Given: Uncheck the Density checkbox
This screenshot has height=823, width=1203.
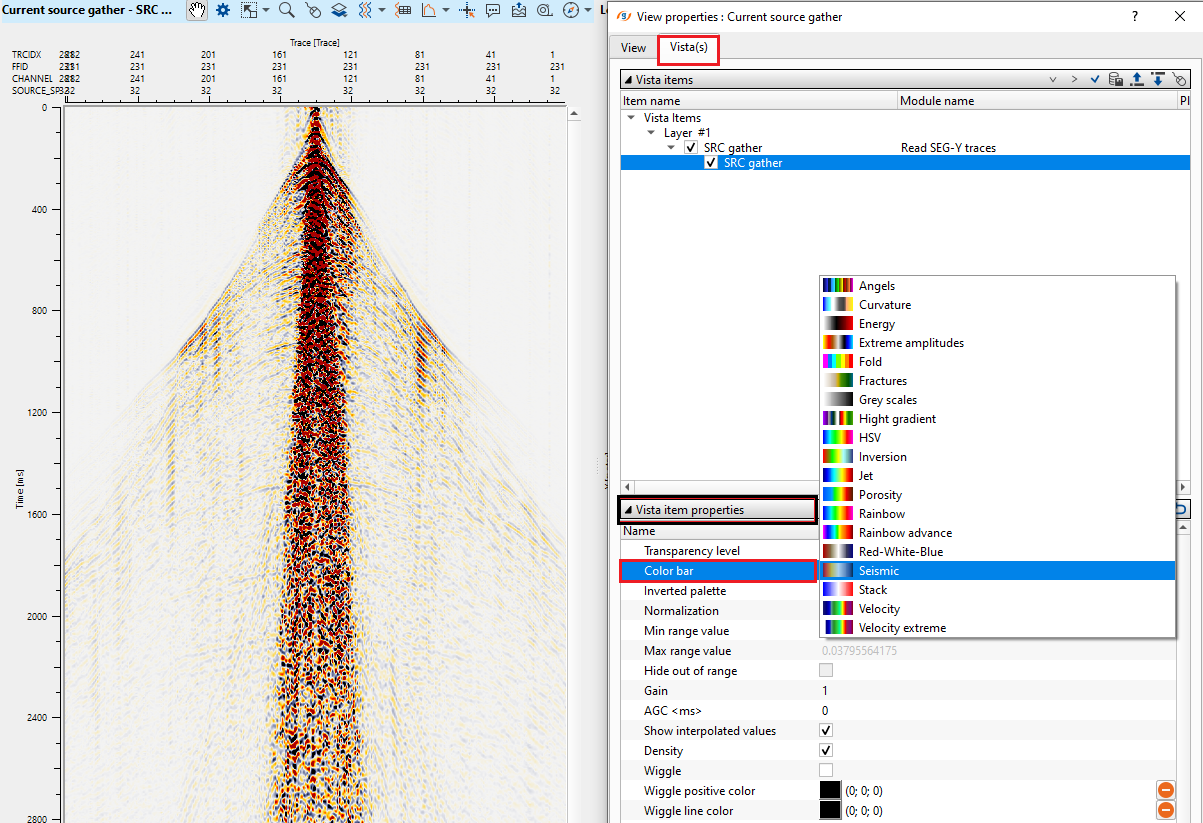Looking at the screenshot, I should 826,750.
